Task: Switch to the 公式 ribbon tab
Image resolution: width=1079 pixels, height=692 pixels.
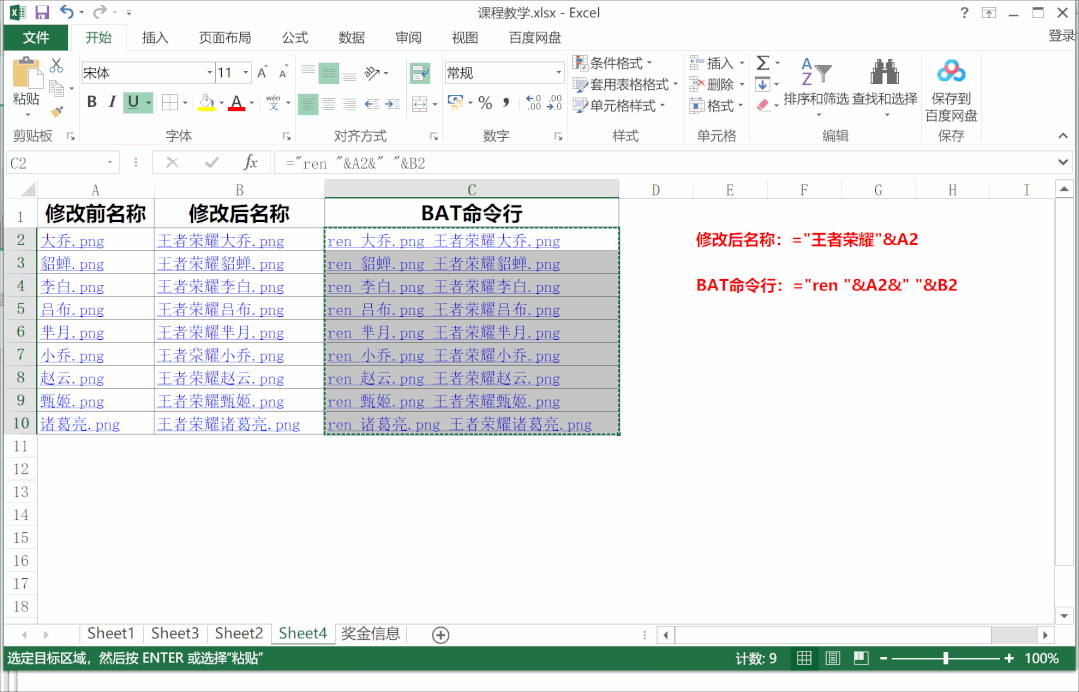Action: click(295, 38)
